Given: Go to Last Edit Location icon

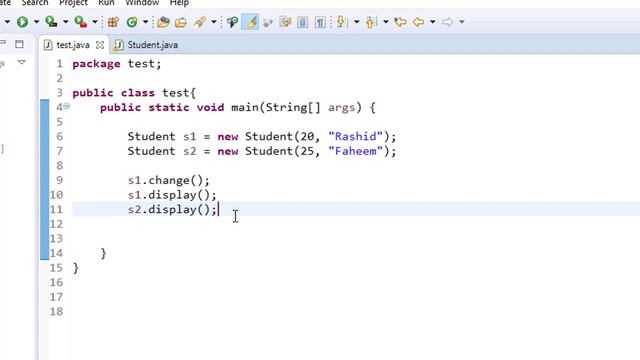Looking at the screenshot, I should coord(400,22).
